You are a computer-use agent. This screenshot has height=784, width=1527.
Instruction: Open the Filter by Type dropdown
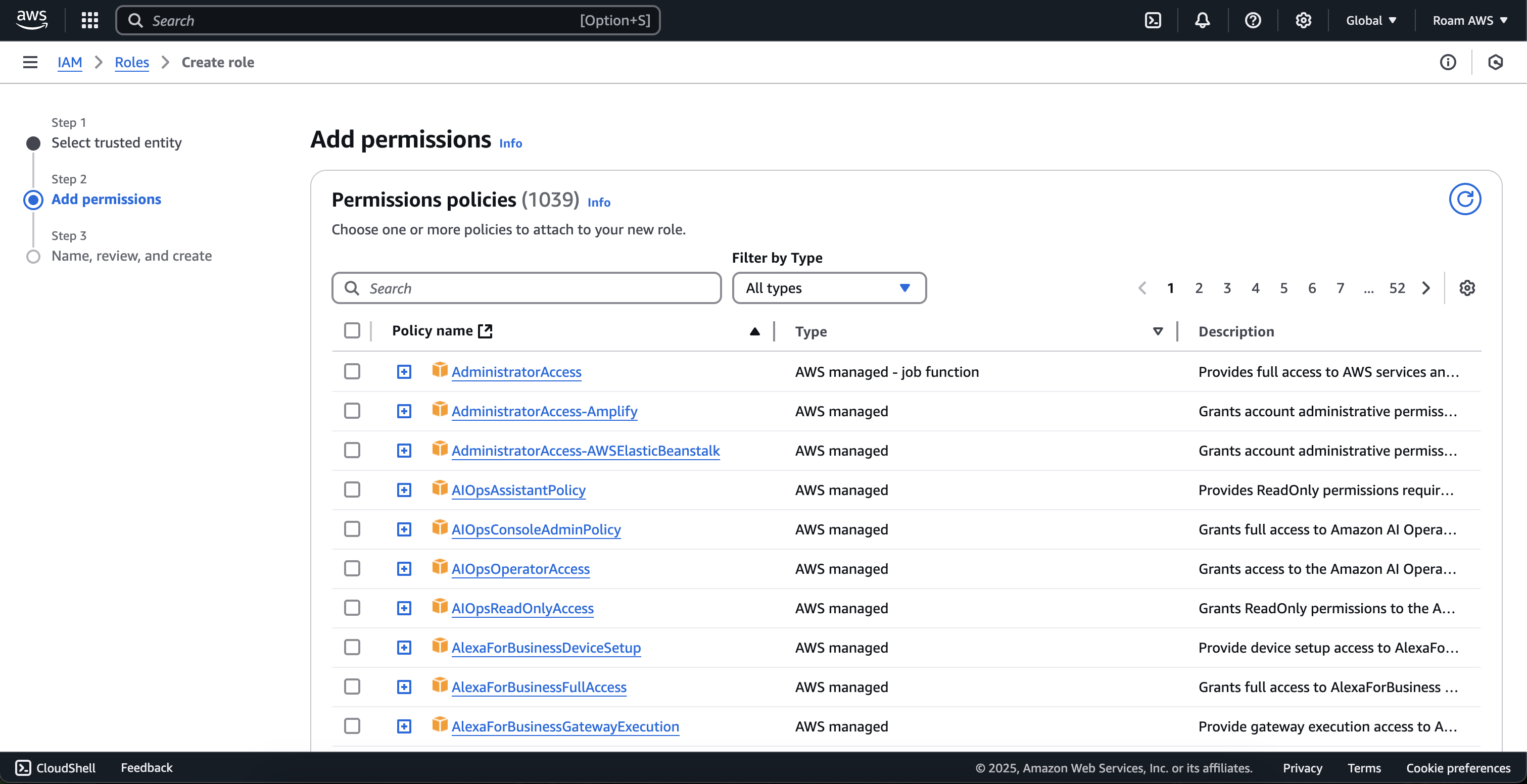[x=829, y=288]
